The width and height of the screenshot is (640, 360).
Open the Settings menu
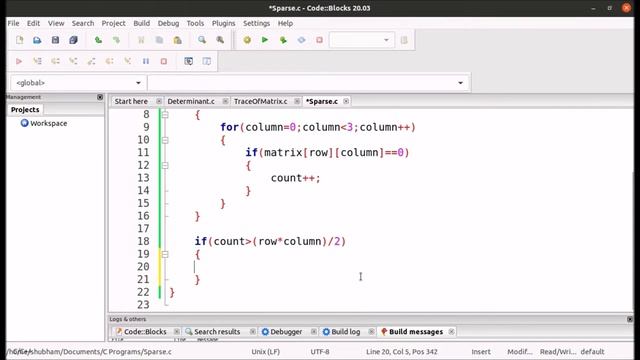click(256, 23)
